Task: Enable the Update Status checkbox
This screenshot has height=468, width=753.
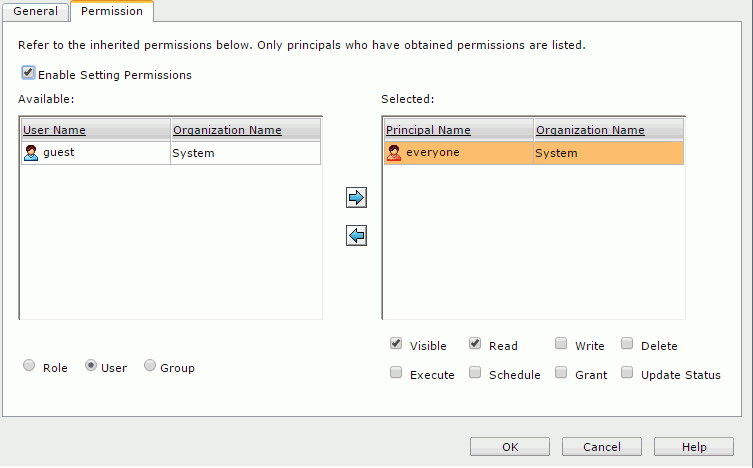Action: tap(627, 372)
